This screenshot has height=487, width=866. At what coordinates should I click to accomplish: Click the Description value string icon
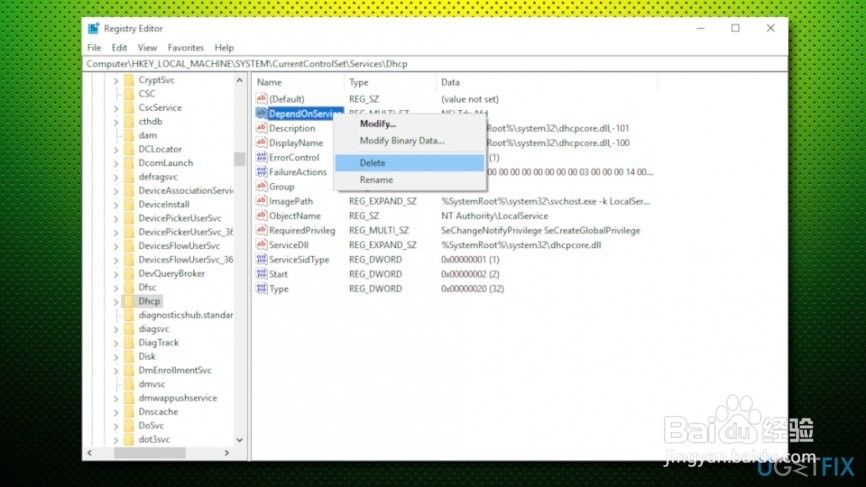tap(262, 128)
